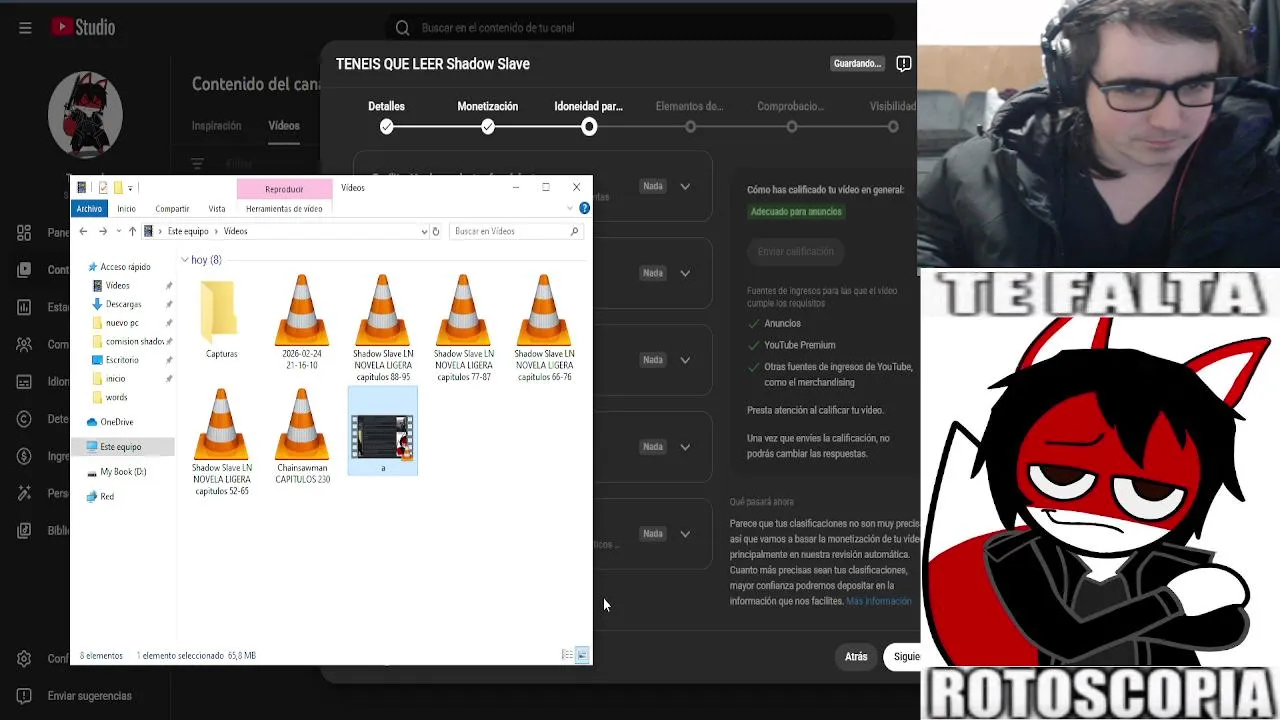Expand the fourth Nada questionnaire row
1280x720 pixels.
685,447
